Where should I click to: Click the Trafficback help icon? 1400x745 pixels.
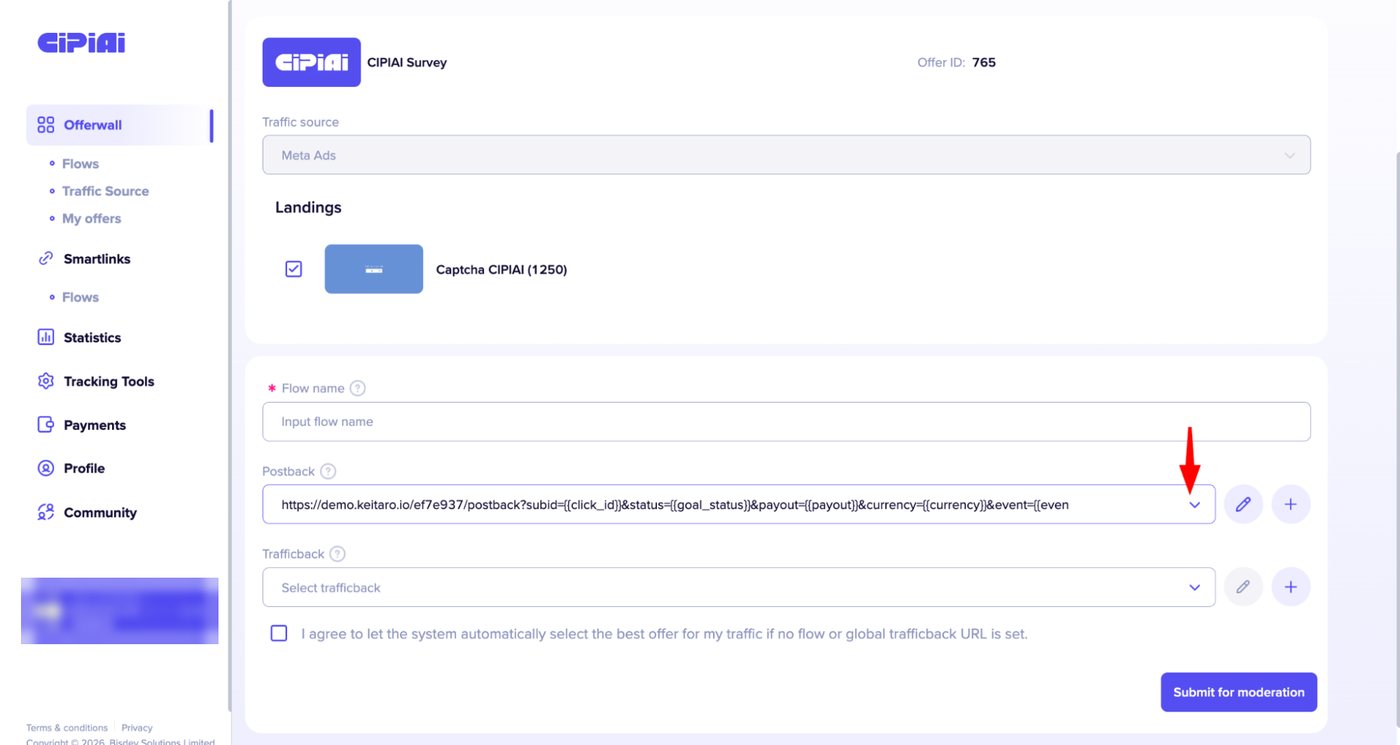click(x=338, y=554)
